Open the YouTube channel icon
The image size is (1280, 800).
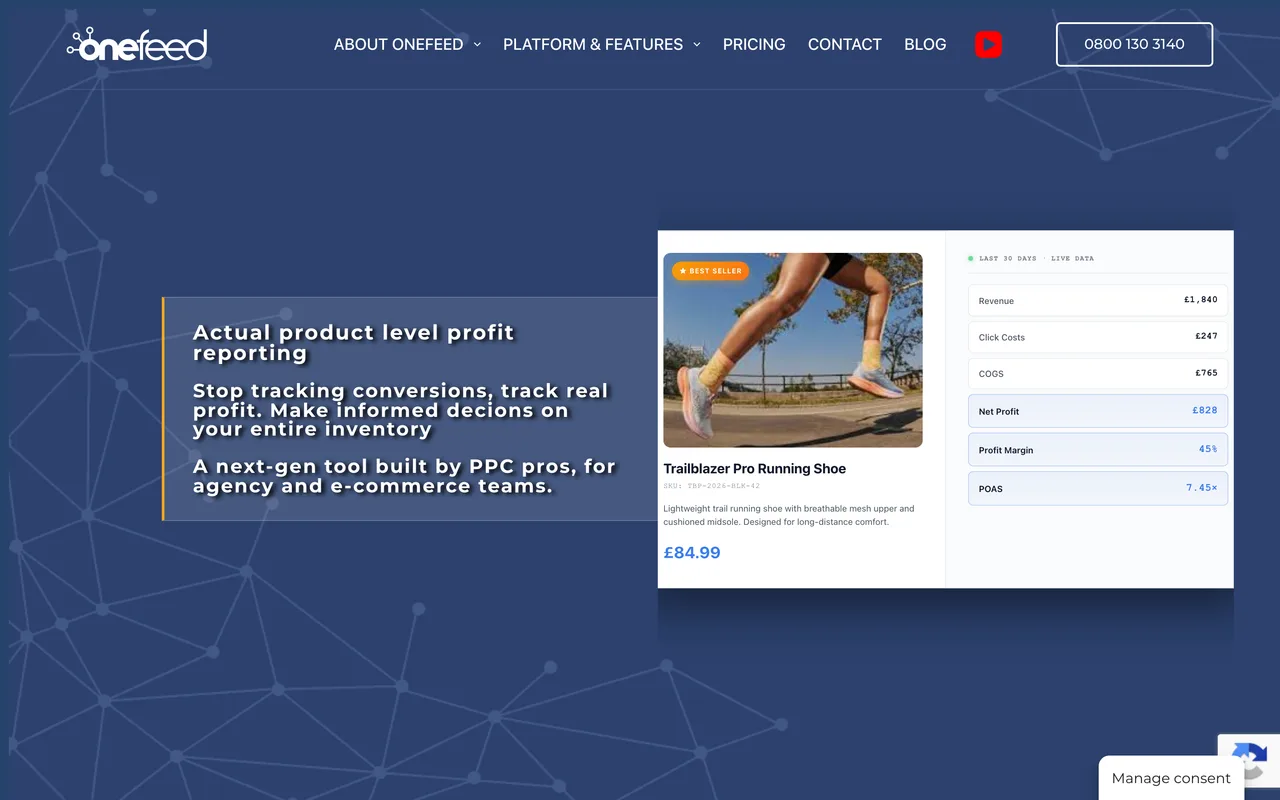tap(988, 44)
